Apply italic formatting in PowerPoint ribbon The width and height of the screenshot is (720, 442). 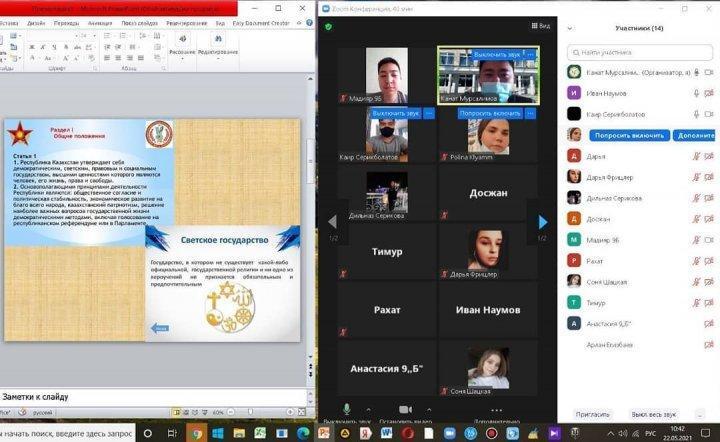coord(43,47)
